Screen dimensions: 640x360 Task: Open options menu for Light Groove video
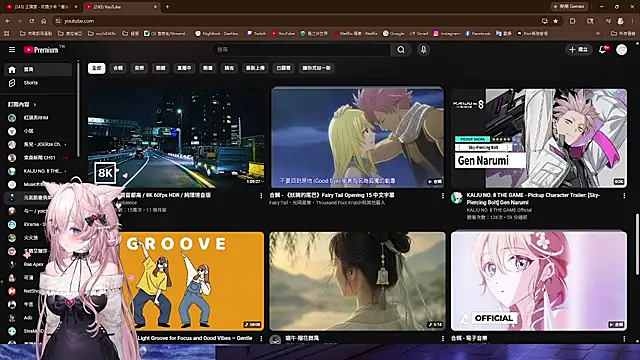coord(261,339)
